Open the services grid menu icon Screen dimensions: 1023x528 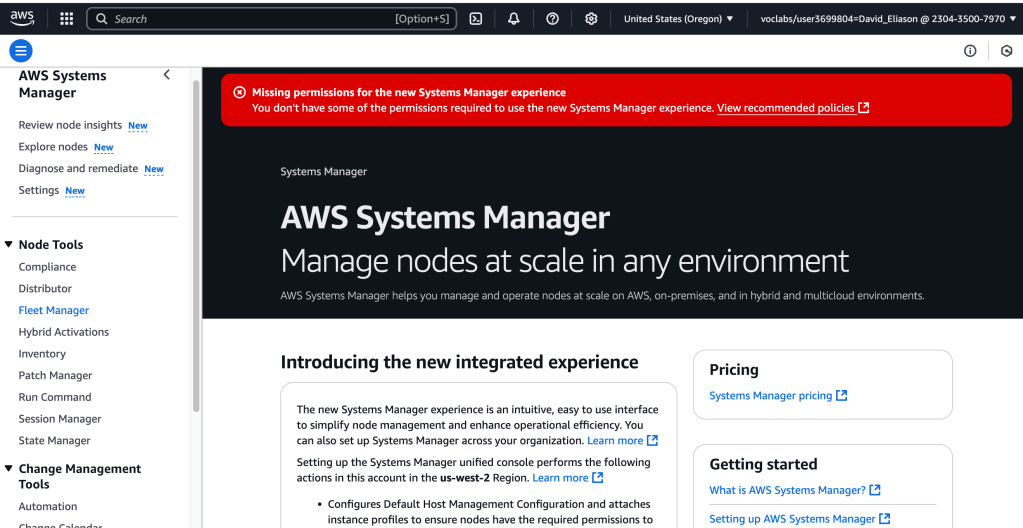66,18
